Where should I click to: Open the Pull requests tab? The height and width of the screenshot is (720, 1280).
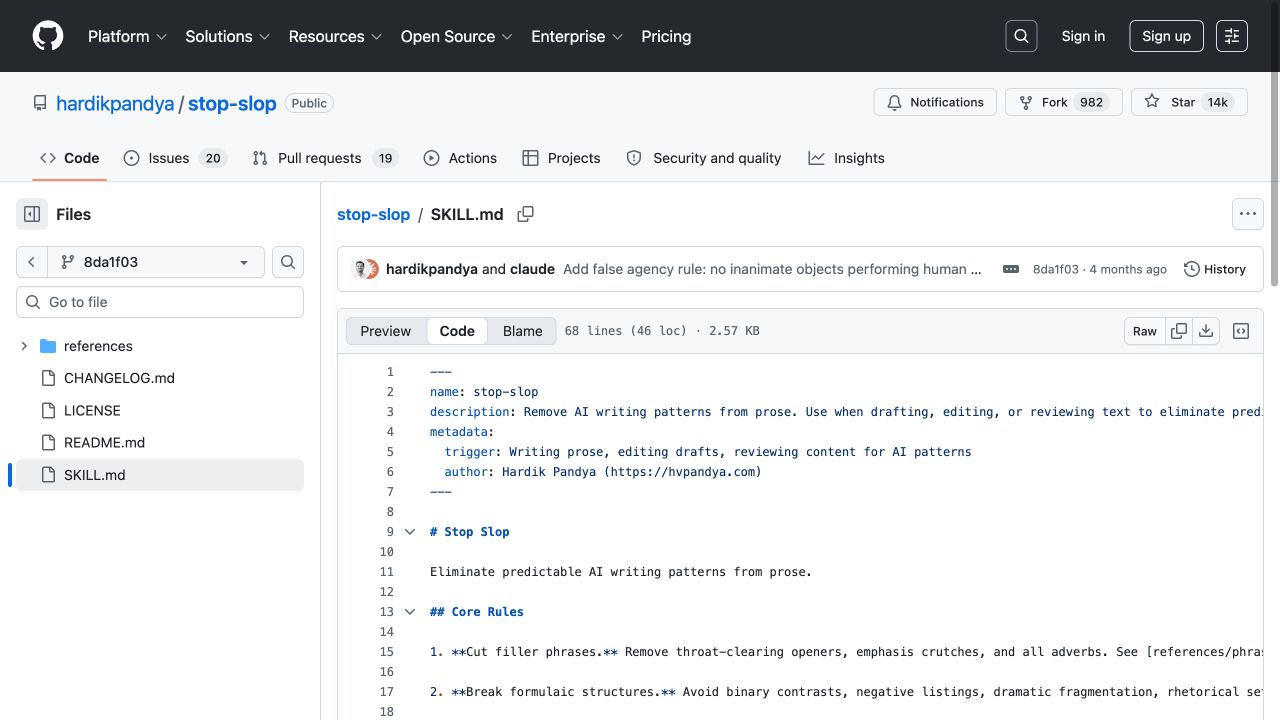pyautogui.click(x=325, y=158)
